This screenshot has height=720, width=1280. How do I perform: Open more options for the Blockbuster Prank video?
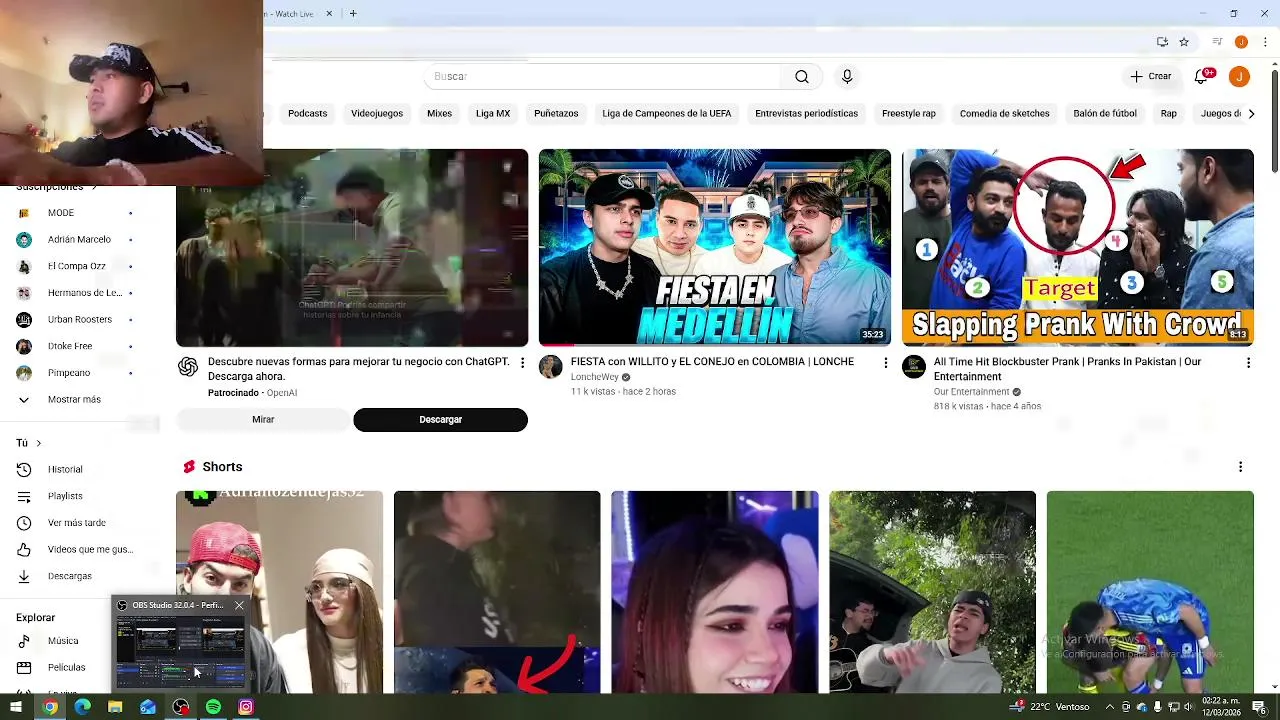pyautogui.click(x=1248, y=363)
